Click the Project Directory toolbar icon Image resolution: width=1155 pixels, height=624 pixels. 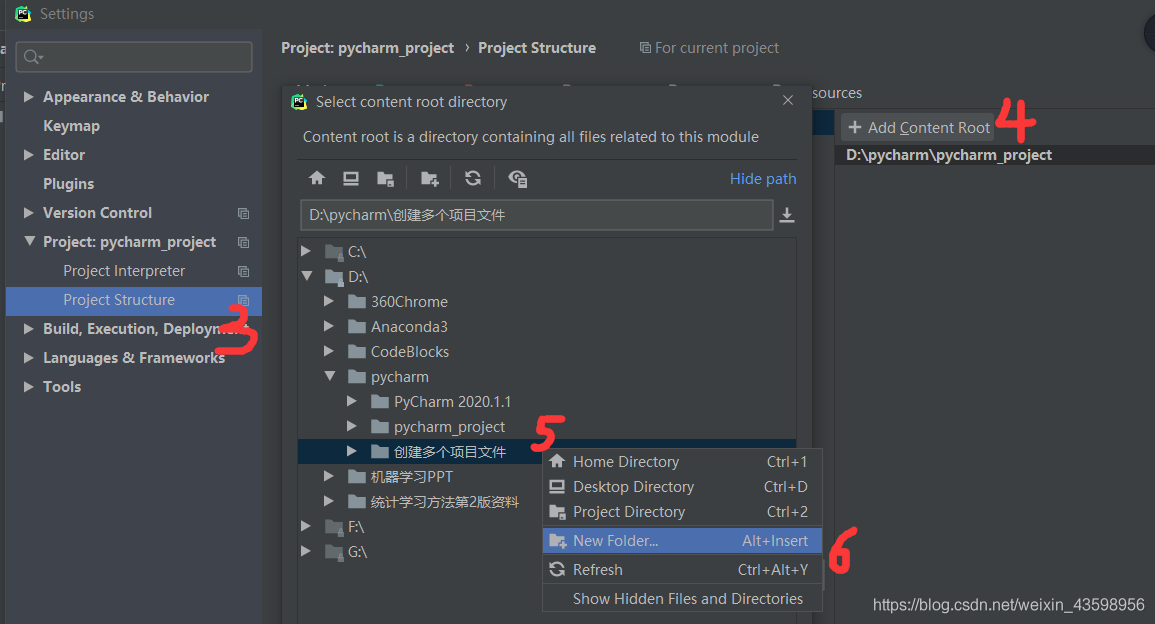(385, 178)
